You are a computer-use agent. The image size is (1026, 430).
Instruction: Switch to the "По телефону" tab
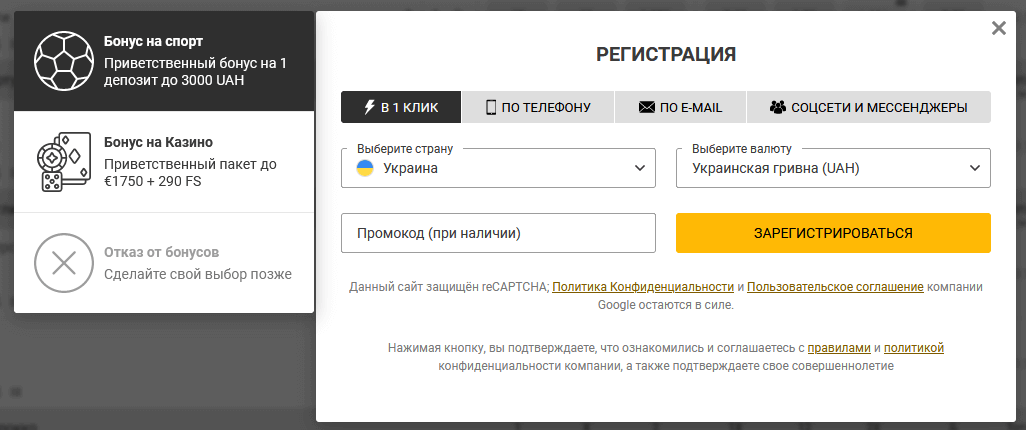(x=538, y=107)
